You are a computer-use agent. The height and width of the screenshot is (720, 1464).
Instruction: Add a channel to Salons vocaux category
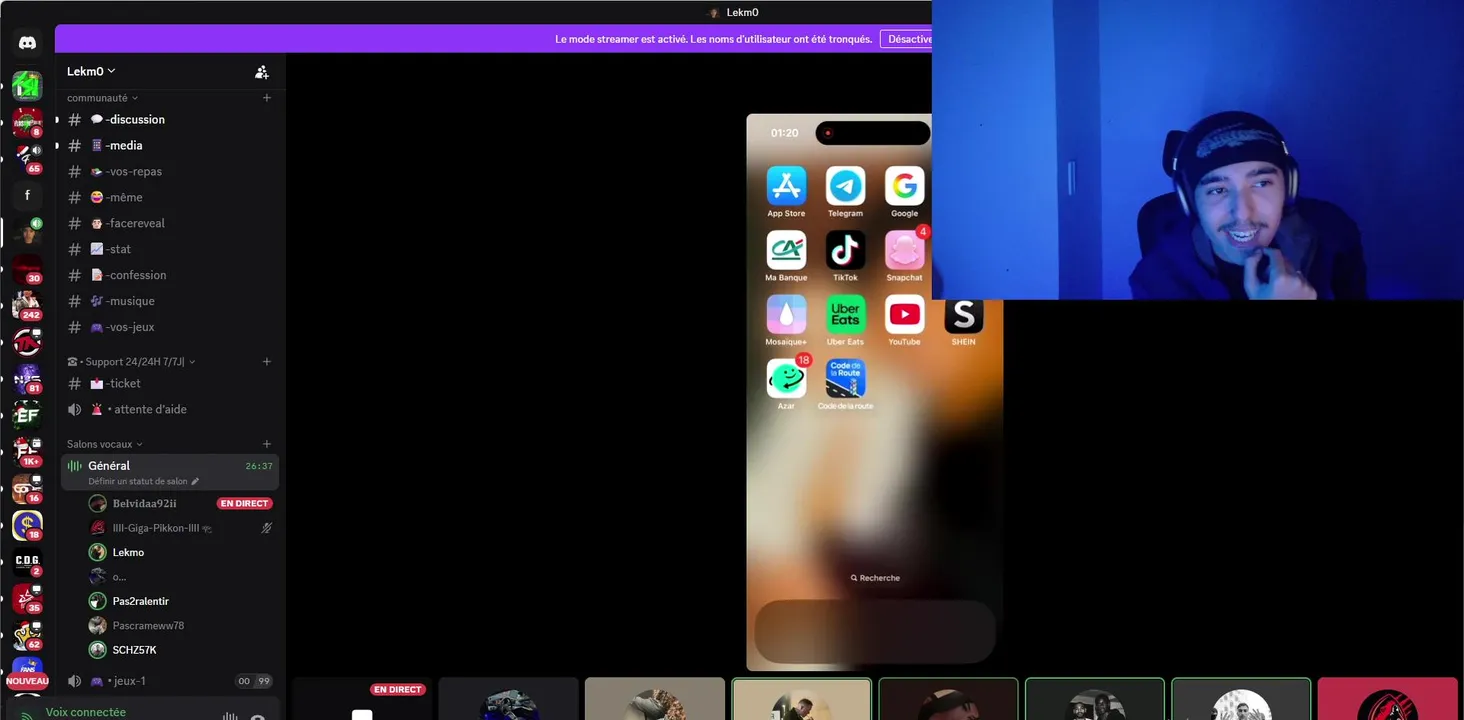(x=267, y=444)
